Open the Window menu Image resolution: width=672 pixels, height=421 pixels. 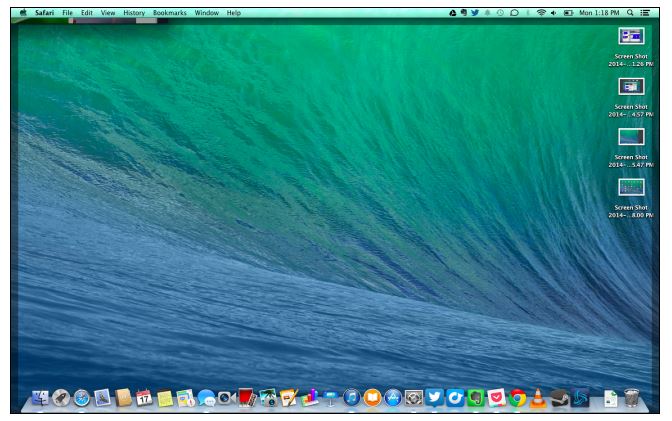tap(207, 13)
